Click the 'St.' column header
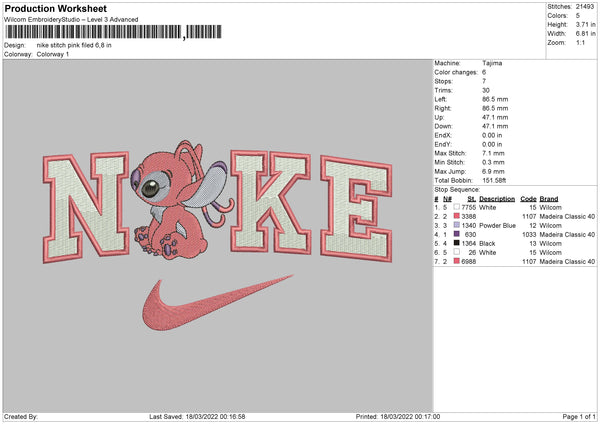The image size is (600, 424). tap(471, 199)
